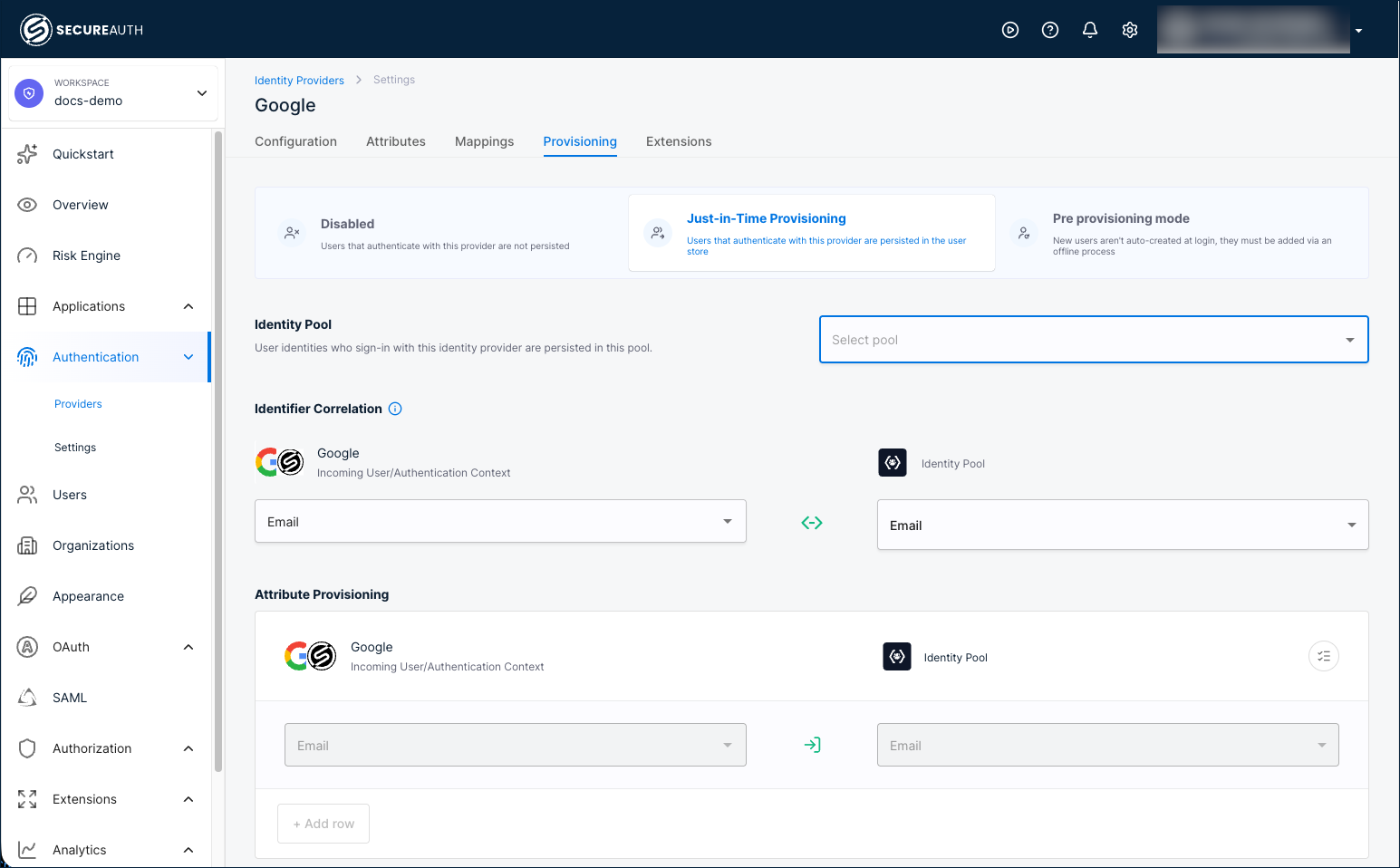This screenshot has height=868, width=1400.
Task: Click the Pre provisioning mode user icon
Action: (1024, 233)
